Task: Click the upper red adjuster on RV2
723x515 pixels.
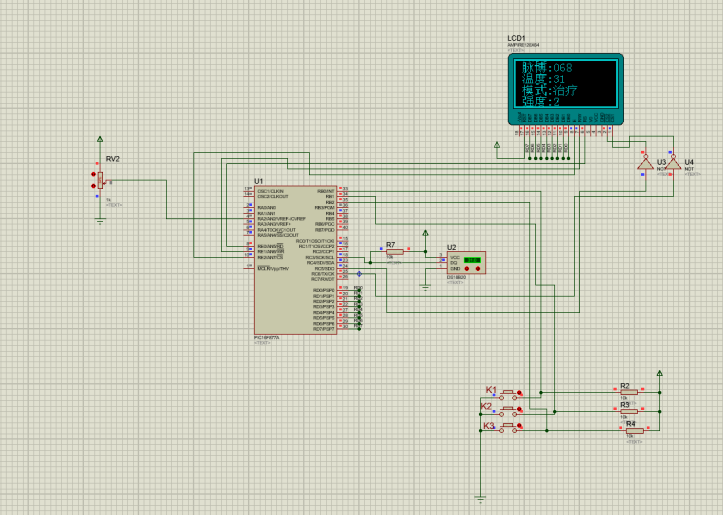Action: coord(94,174)
